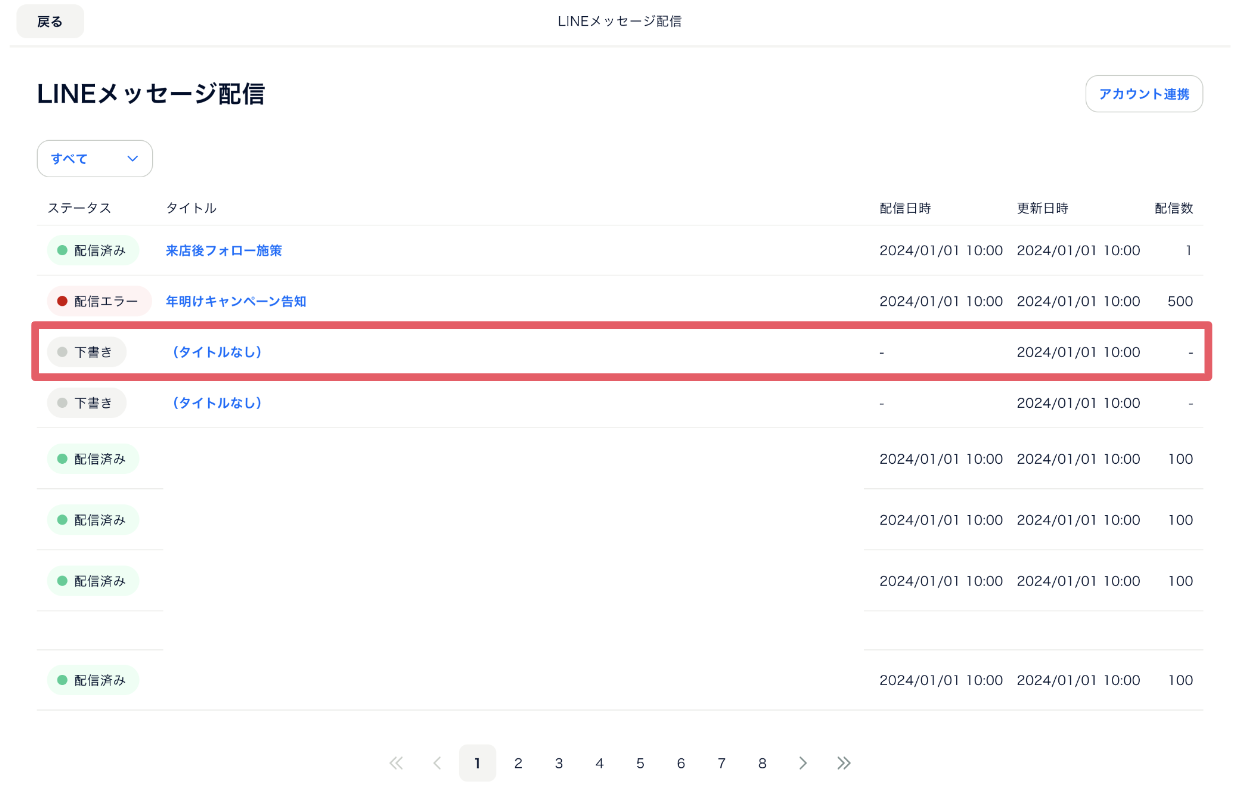
Task: Go to pagination page 4
Action: click(x=599, y=763)
